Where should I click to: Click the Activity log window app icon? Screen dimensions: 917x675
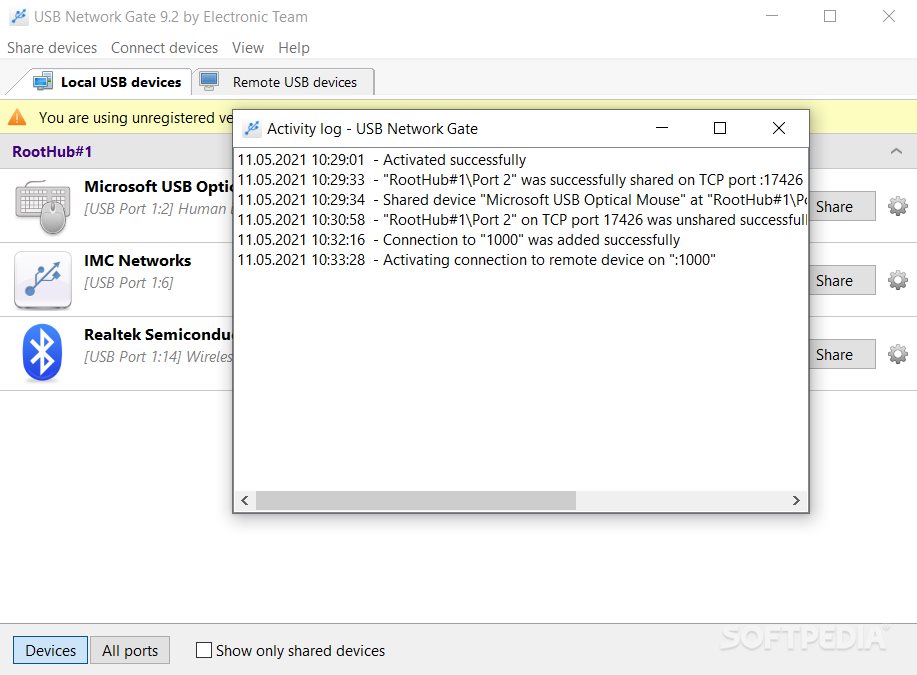[252, 128]
